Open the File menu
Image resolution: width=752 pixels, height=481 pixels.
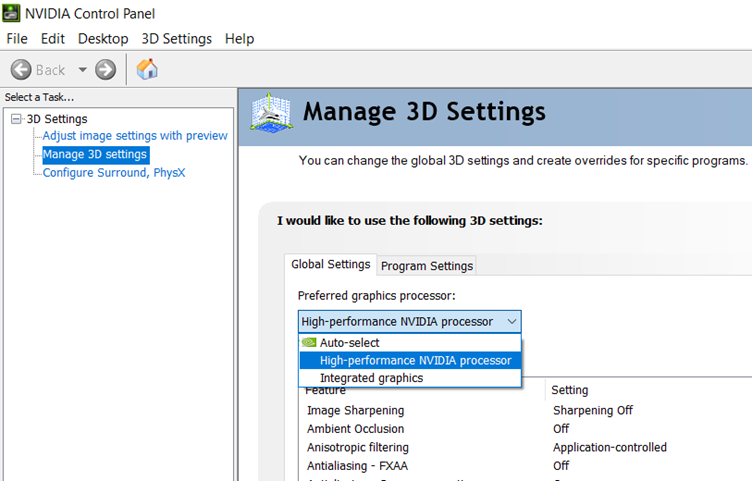pyautogui.click(x=17, y=39)
